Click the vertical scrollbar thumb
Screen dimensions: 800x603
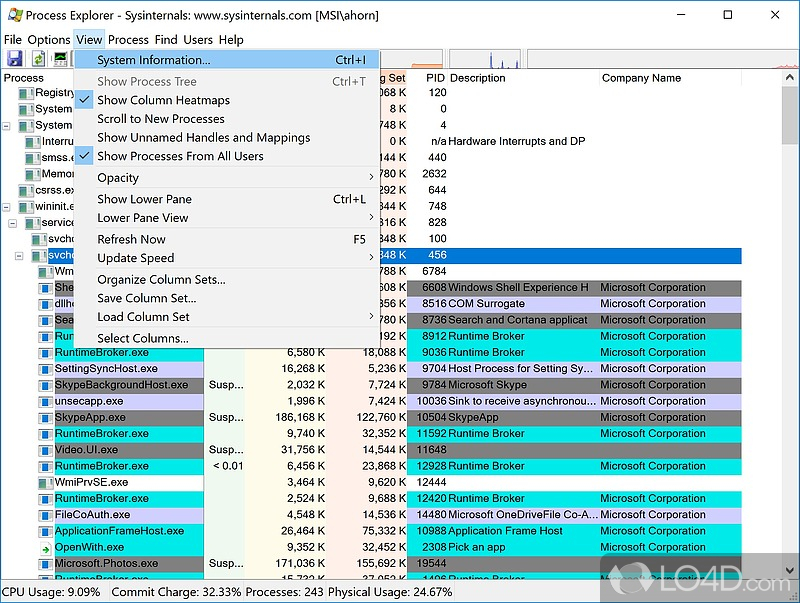[789, 115]
